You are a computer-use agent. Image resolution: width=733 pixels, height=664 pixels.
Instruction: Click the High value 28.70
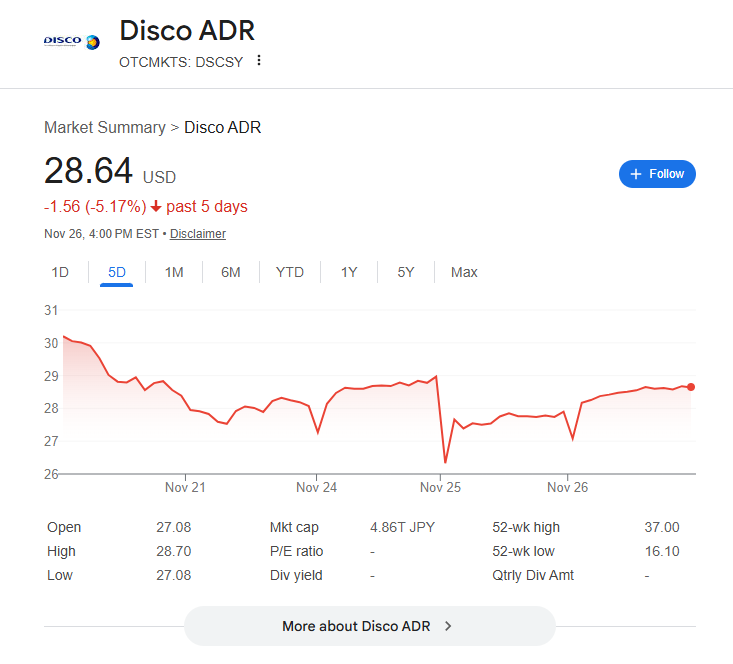pyautogui.click(x=173, y=551)
